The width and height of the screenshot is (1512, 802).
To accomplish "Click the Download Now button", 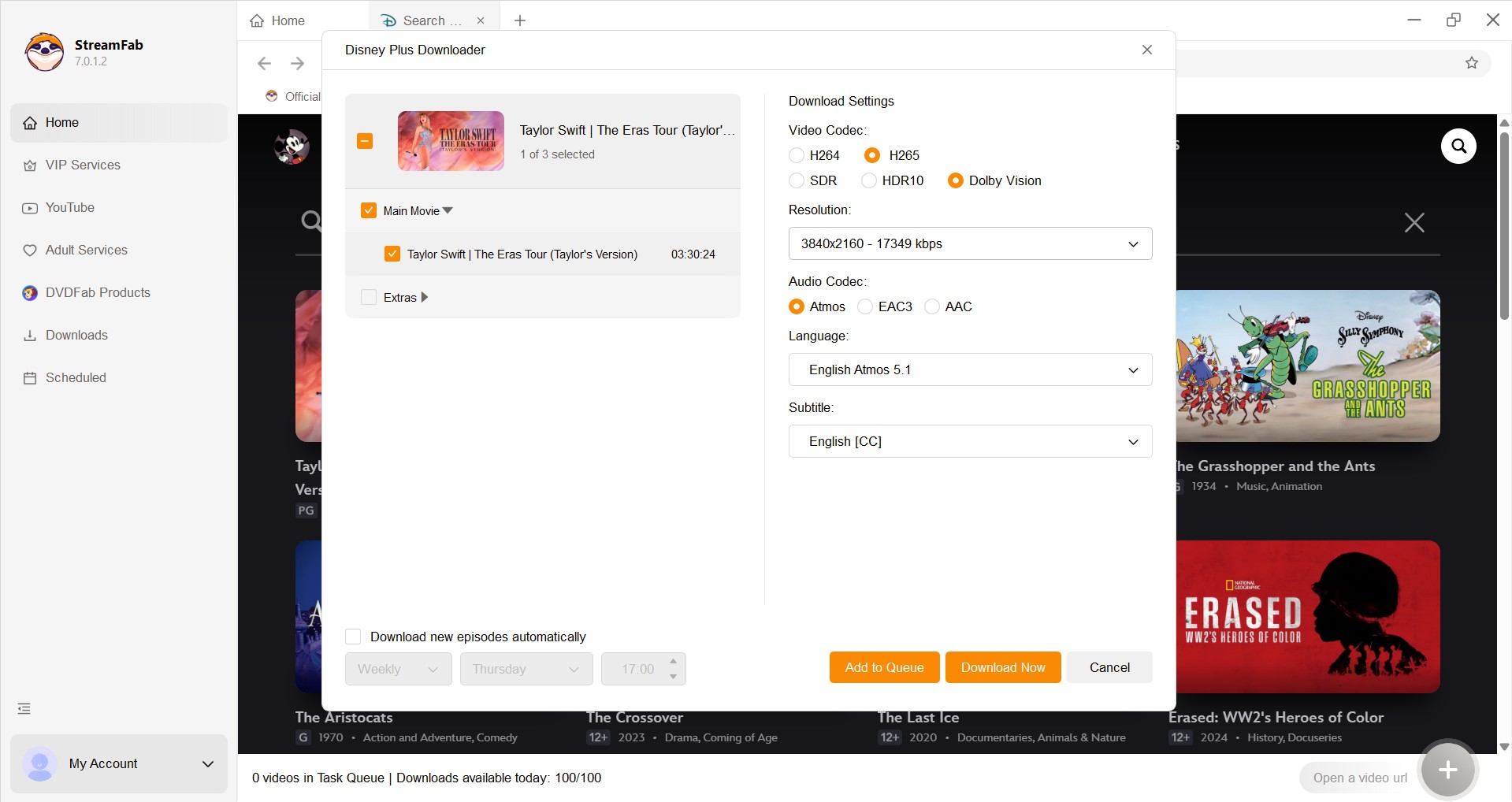I will [1002, 667].
